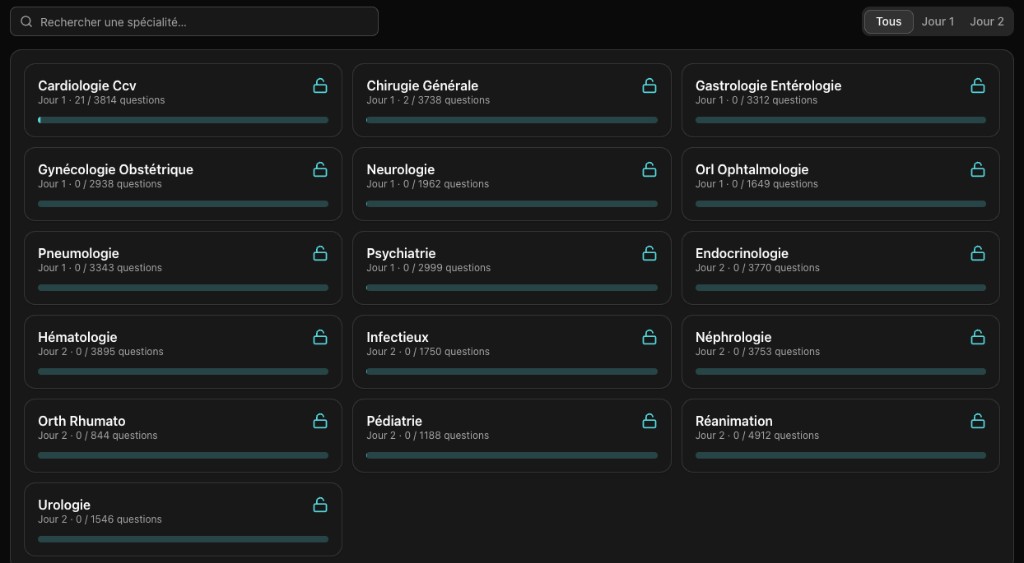The height and width of the screenshot is (563, 1024).
Task: Click 'Jour 1 · 0 / 1649 questions' text
Action: [756, 184]
